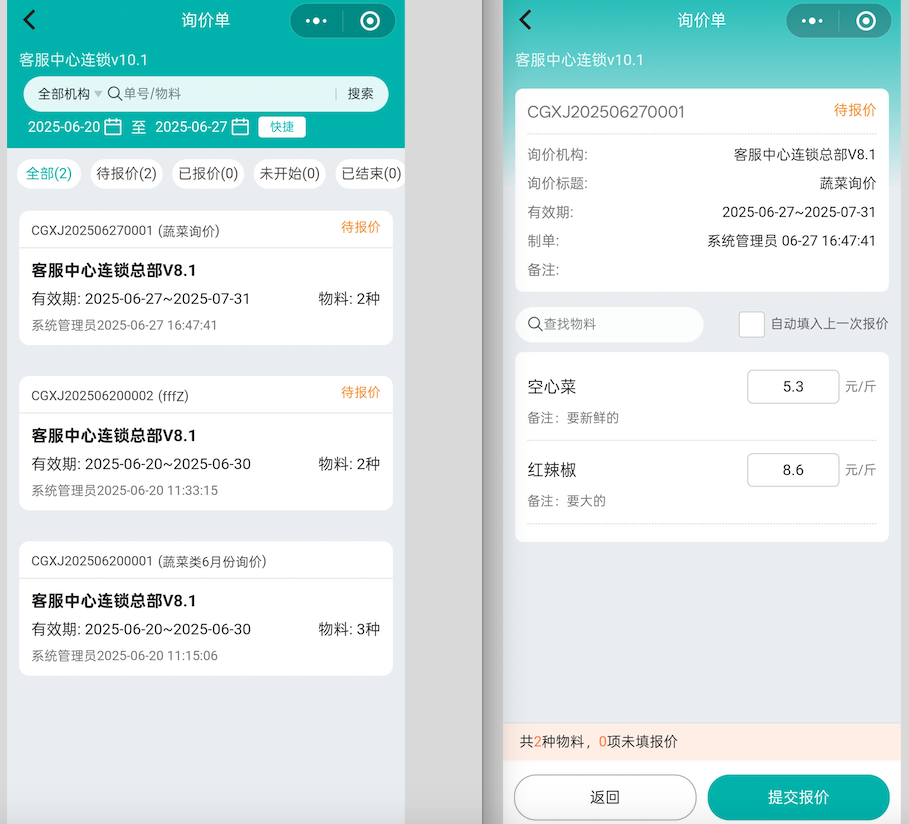Image resolution: width=909 pixels, height=824 pixels.
Task: Click magnifier icon in order number search
Action: pyautogui.click(x=115, y=94)
